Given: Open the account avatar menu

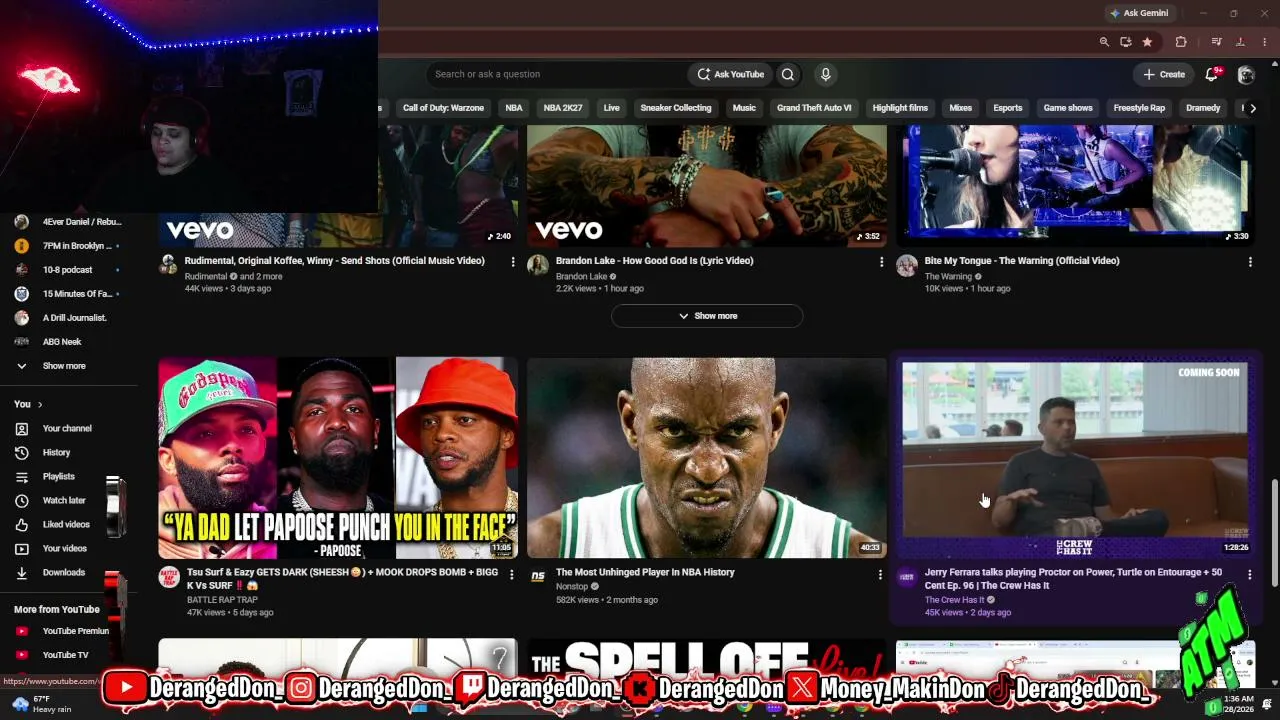Looking at the screenshot, I should point(1246,74).
